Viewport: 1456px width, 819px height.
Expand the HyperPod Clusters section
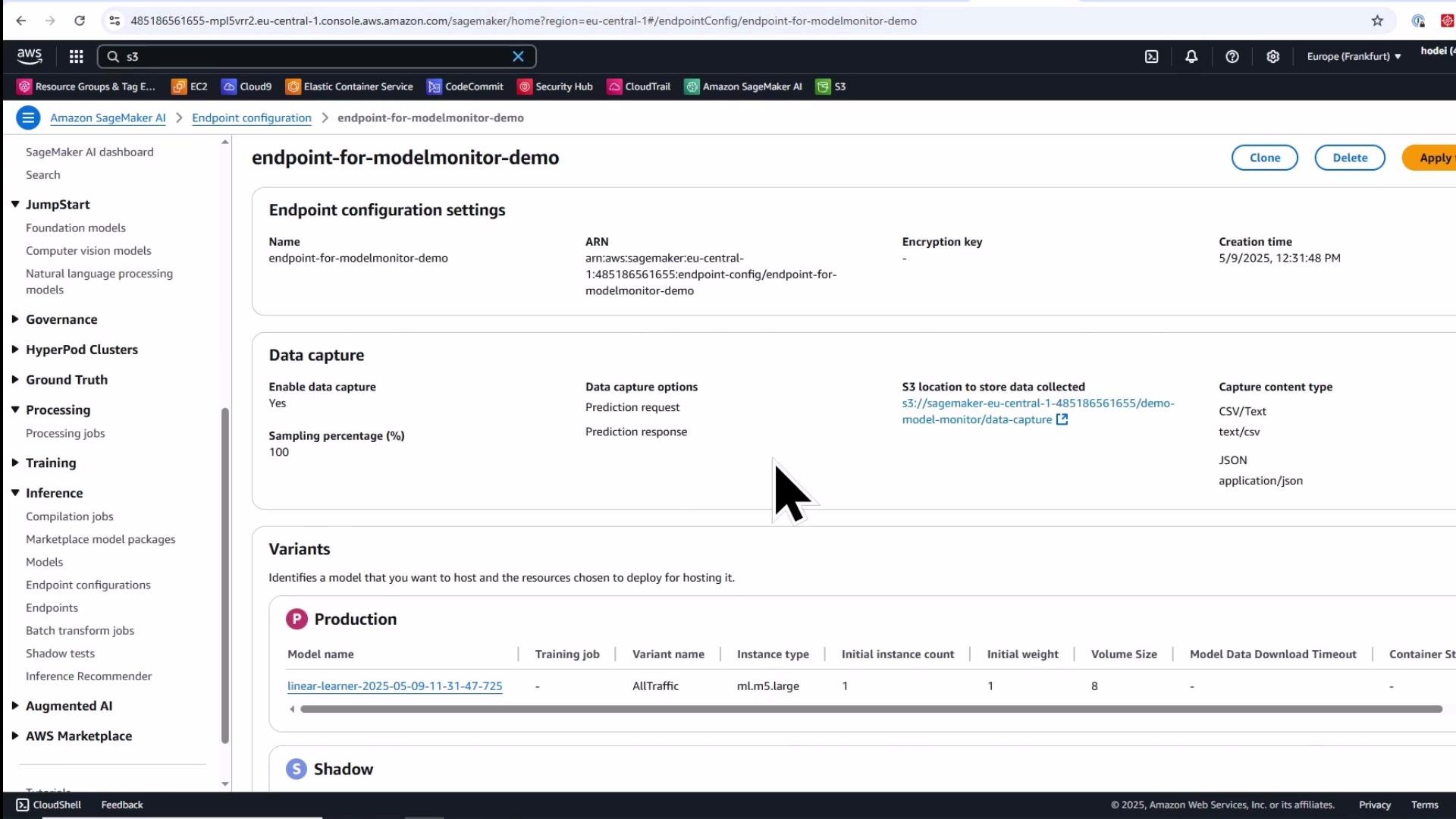[x=15, y=350]
